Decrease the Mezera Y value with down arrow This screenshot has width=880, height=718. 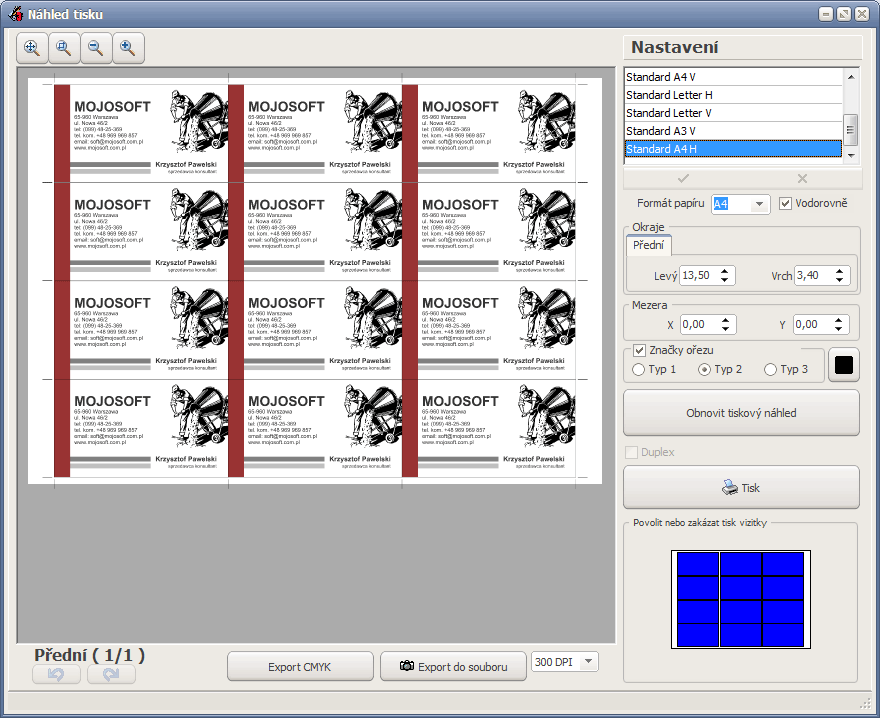tap(838, 328)
